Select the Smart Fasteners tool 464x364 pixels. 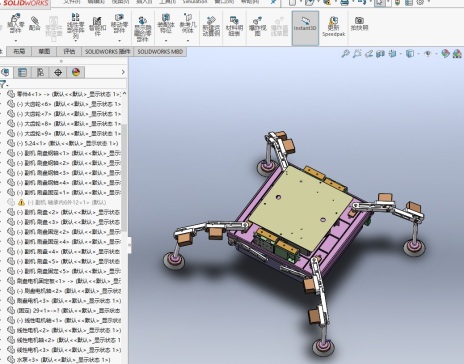coord(97,26)
